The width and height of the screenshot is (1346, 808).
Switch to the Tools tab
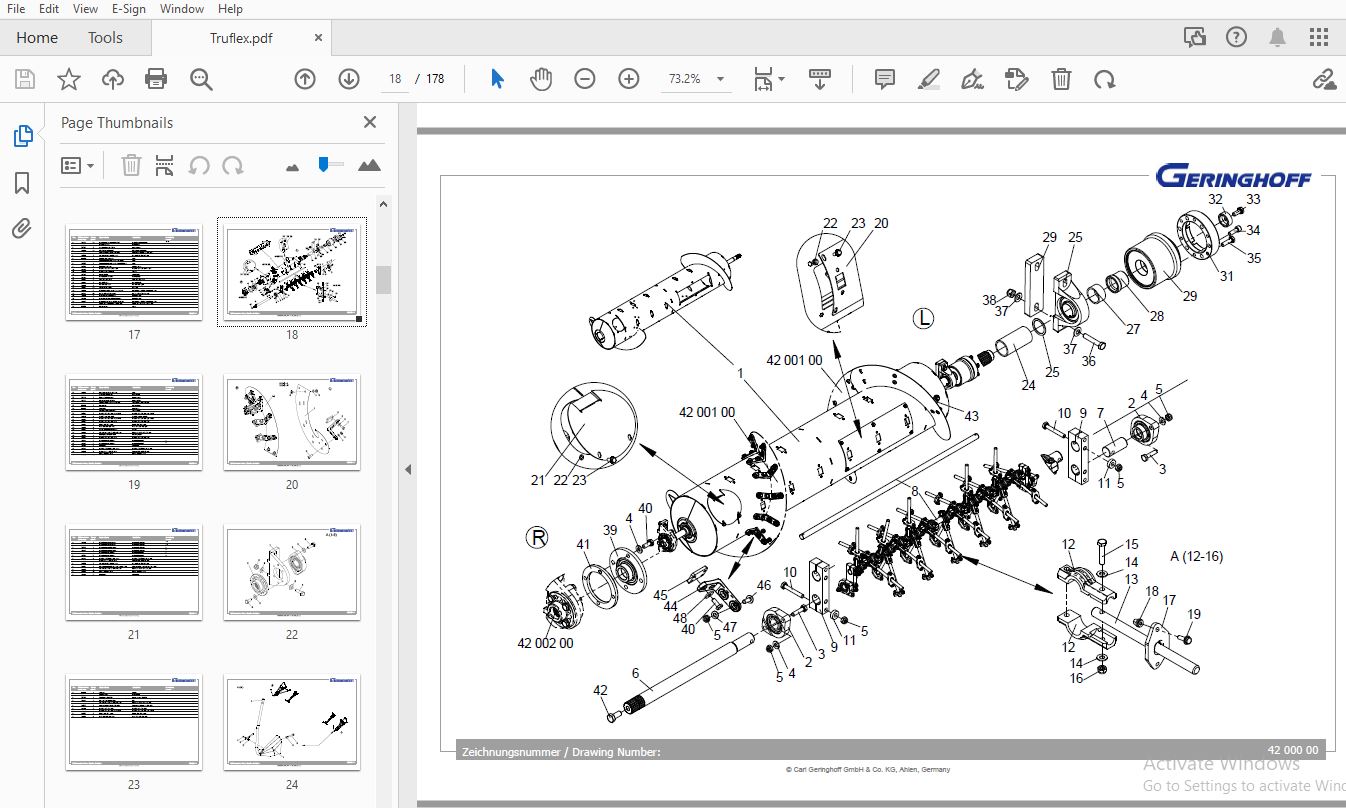105,38
